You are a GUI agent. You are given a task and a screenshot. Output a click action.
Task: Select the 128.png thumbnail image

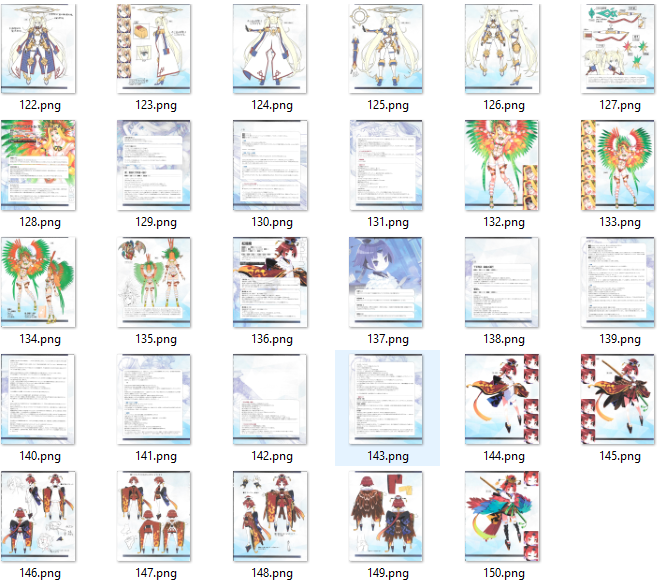[38, 165]
